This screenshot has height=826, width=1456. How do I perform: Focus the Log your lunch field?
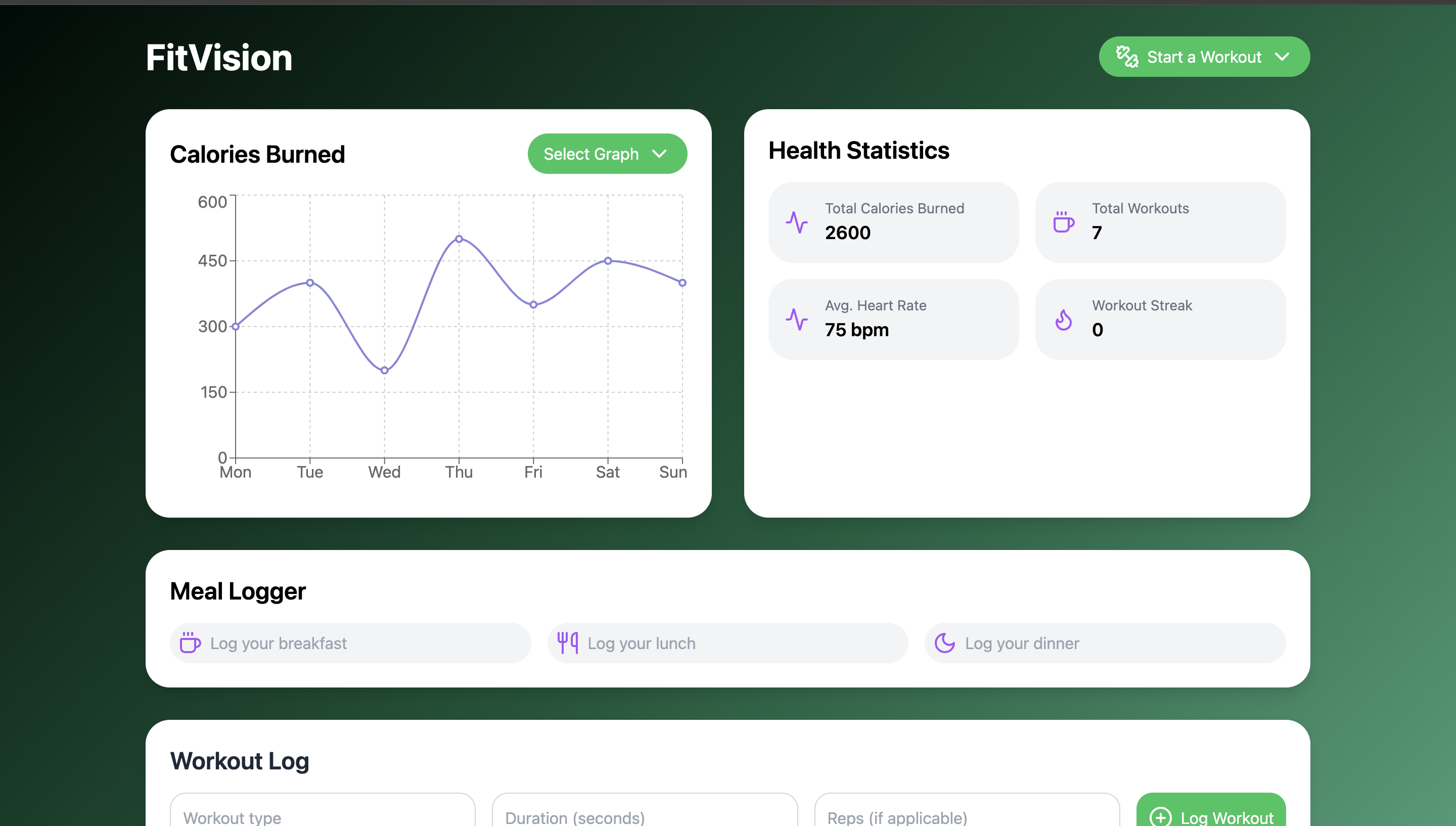tap(738, 643)
